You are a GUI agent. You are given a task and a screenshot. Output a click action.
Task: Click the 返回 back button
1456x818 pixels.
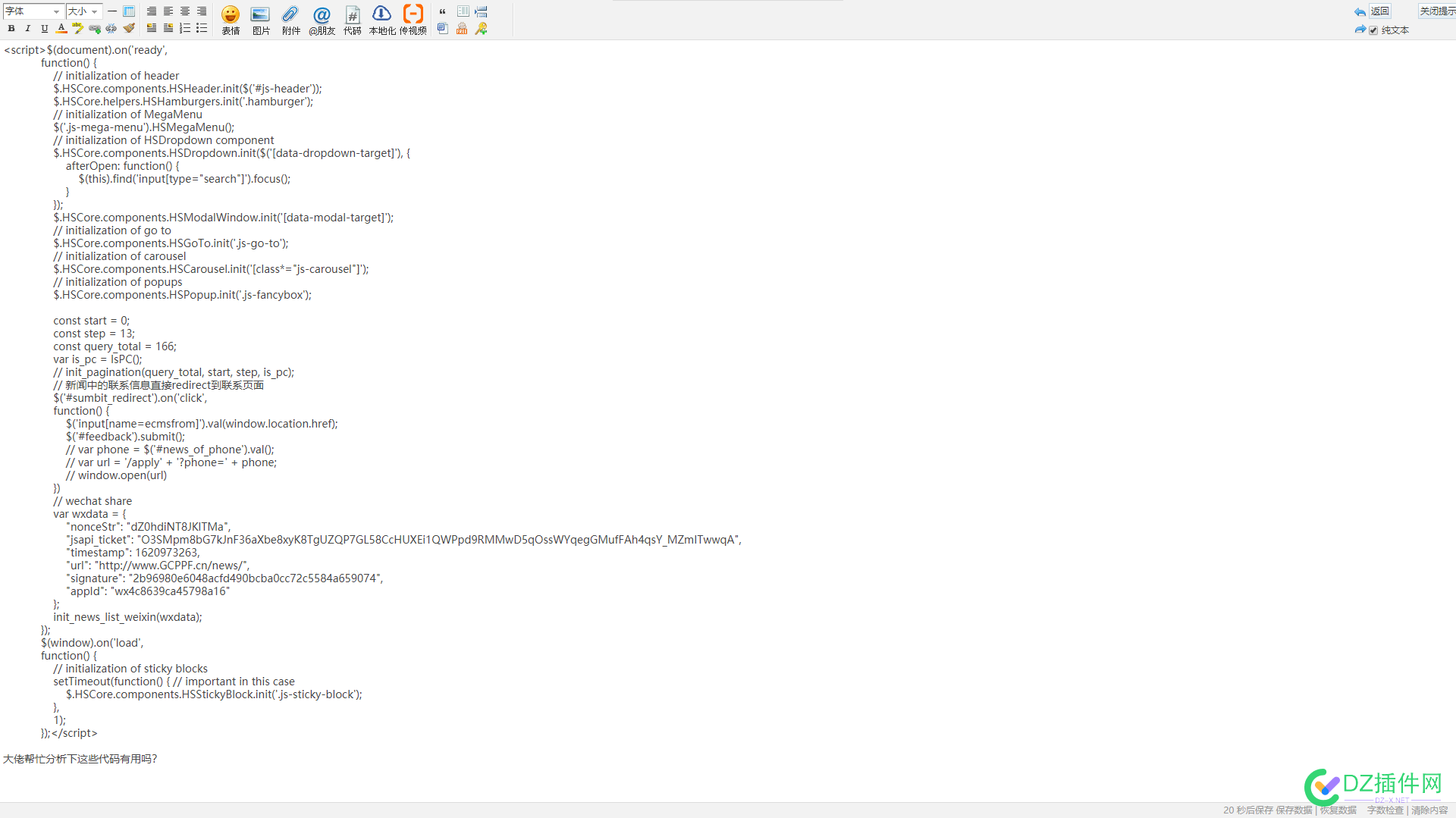click(x=1379, y=11)
